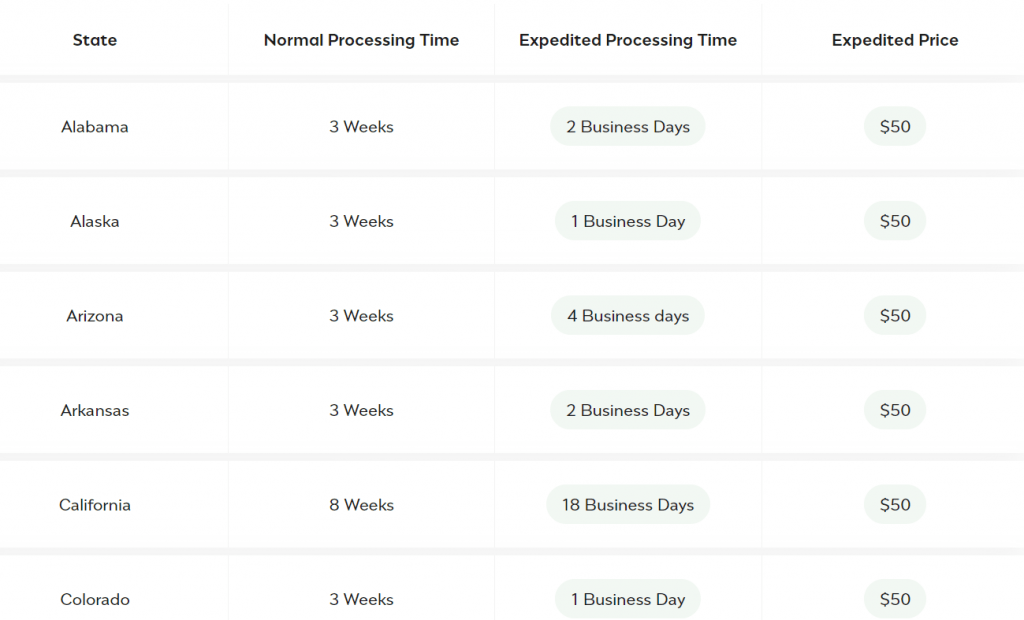Click Alabama's $50 price badge
Image resolution: width=1024 pixels, height=620 pixels.
895,127
